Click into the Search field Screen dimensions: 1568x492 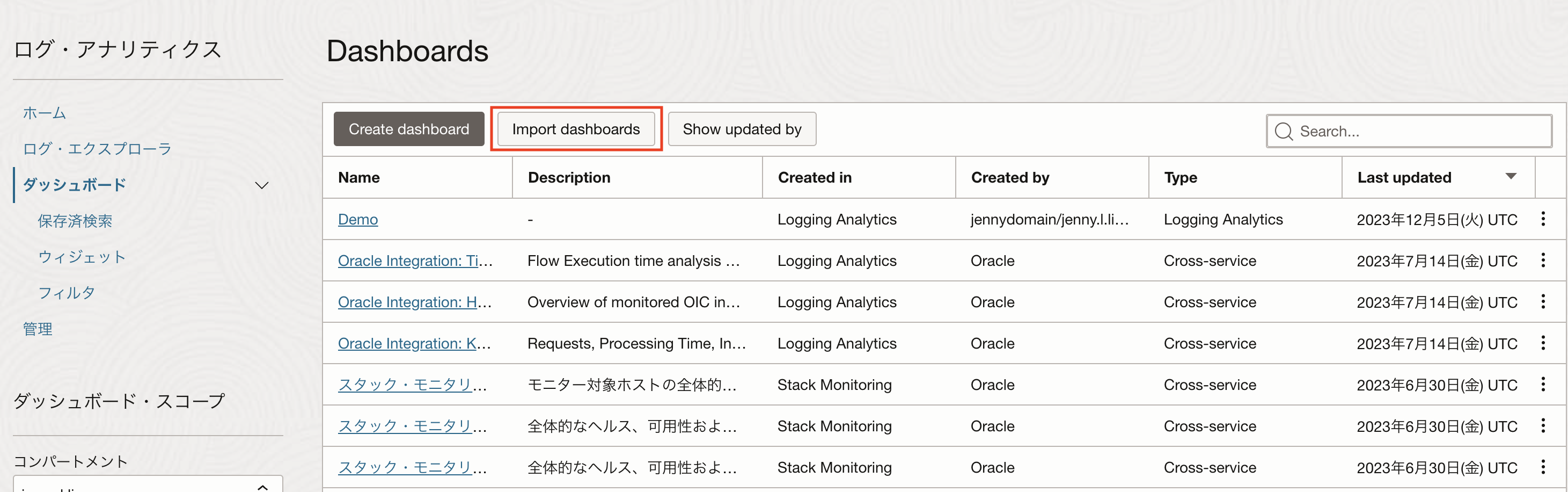coord(1418,132)
